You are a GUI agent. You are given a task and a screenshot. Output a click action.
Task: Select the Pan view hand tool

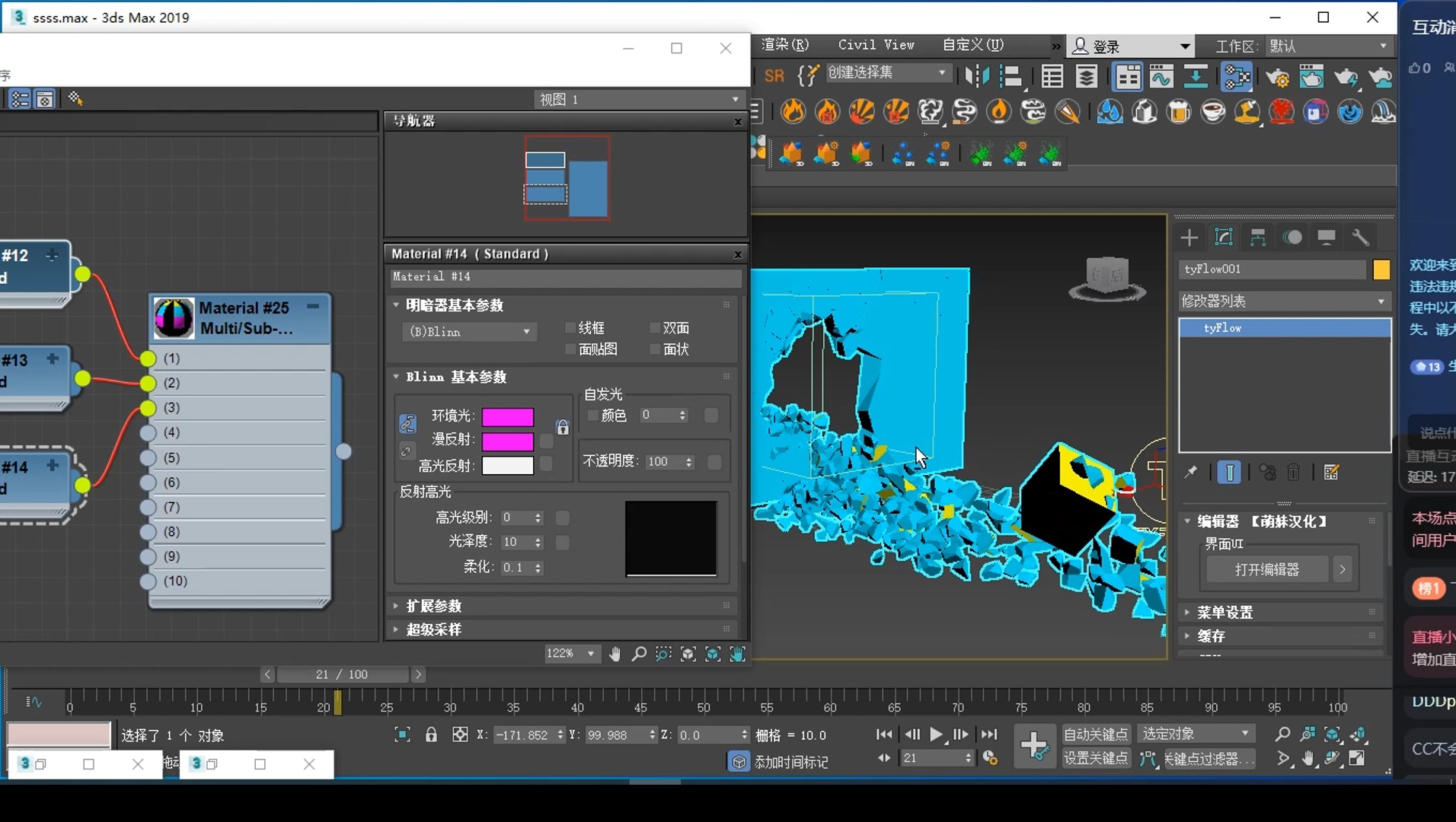click(1308, 758)
